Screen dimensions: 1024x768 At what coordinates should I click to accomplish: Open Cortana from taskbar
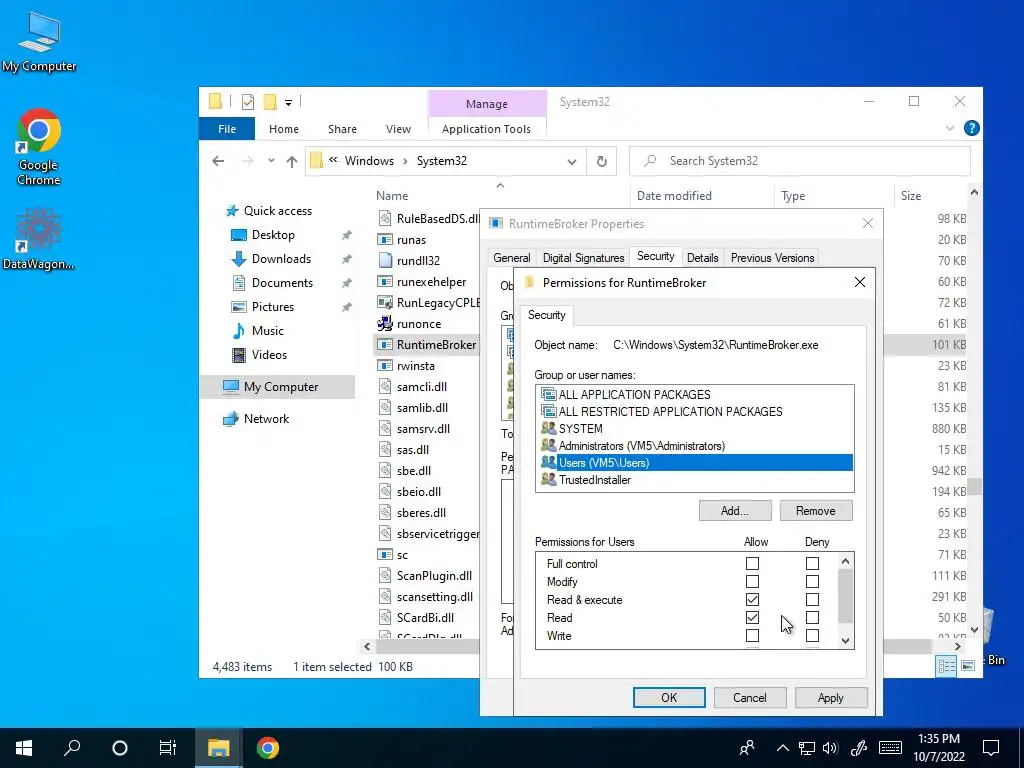click(x=120, y=748)
